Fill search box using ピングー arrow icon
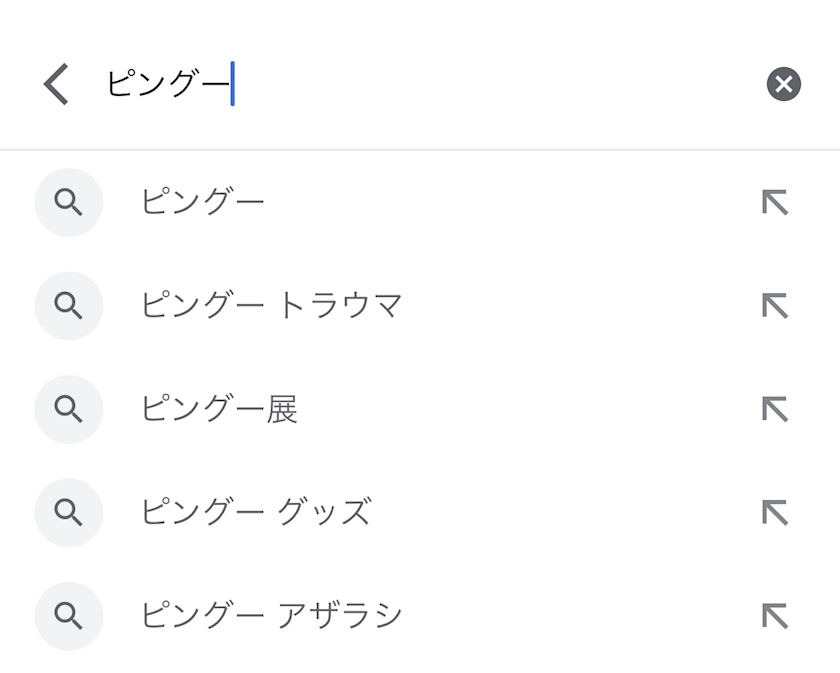 (x=775, y=203)
